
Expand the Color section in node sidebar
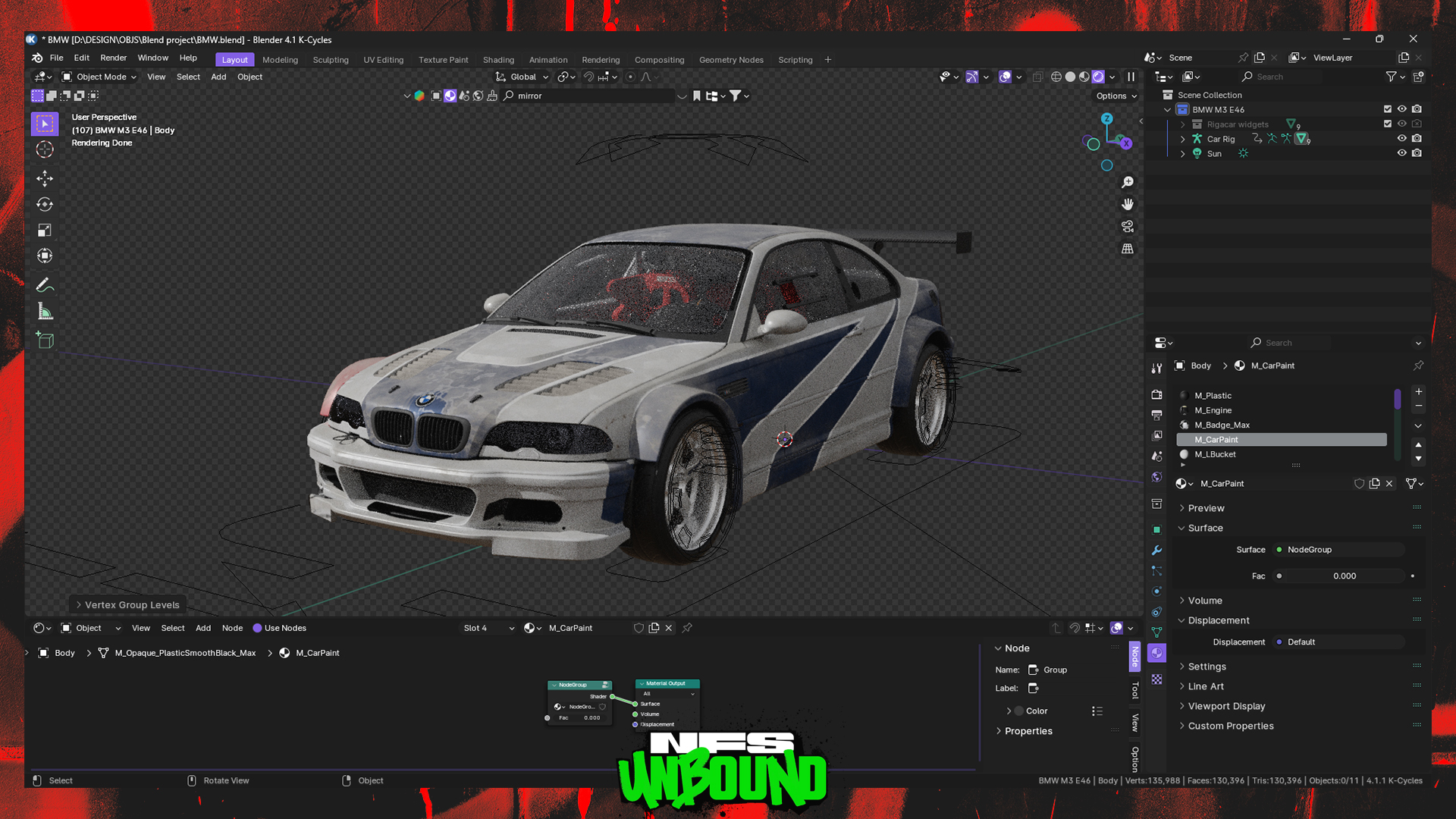1009,711
